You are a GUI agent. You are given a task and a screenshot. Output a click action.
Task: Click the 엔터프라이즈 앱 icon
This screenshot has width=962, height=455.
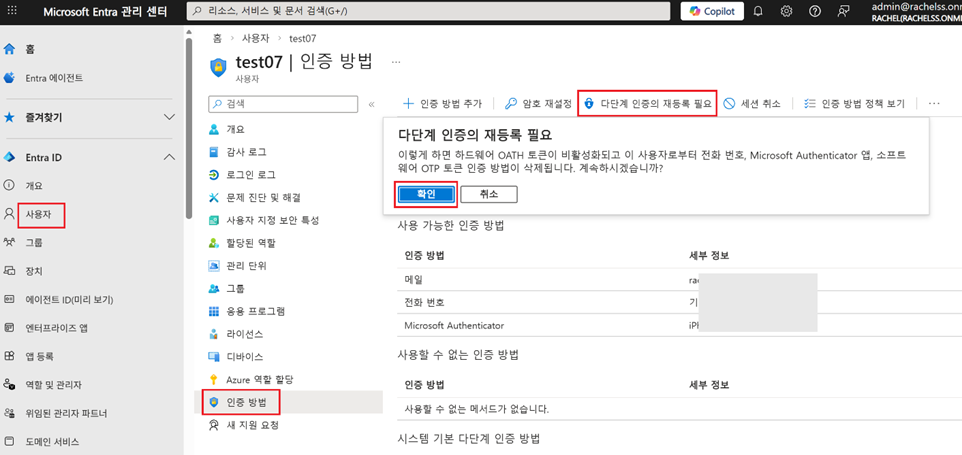click(x=9, y=327)
